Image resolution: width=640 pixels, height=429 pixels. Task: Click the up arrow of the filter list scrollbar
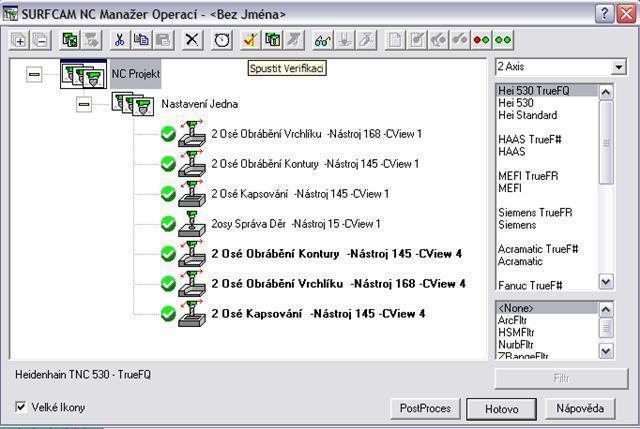606,310
